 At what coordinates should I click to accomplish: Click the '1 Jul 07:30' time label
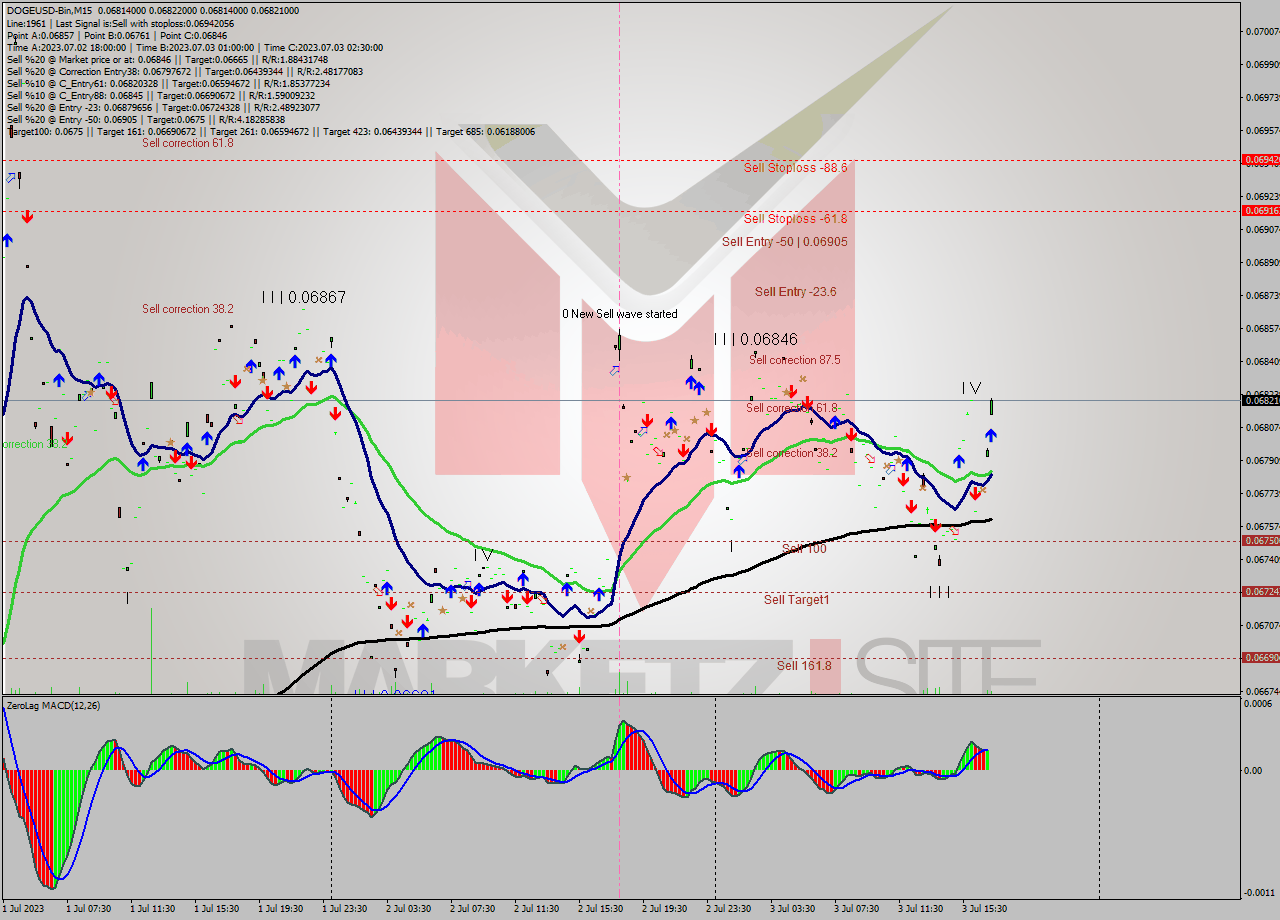[x=88, y=909]
